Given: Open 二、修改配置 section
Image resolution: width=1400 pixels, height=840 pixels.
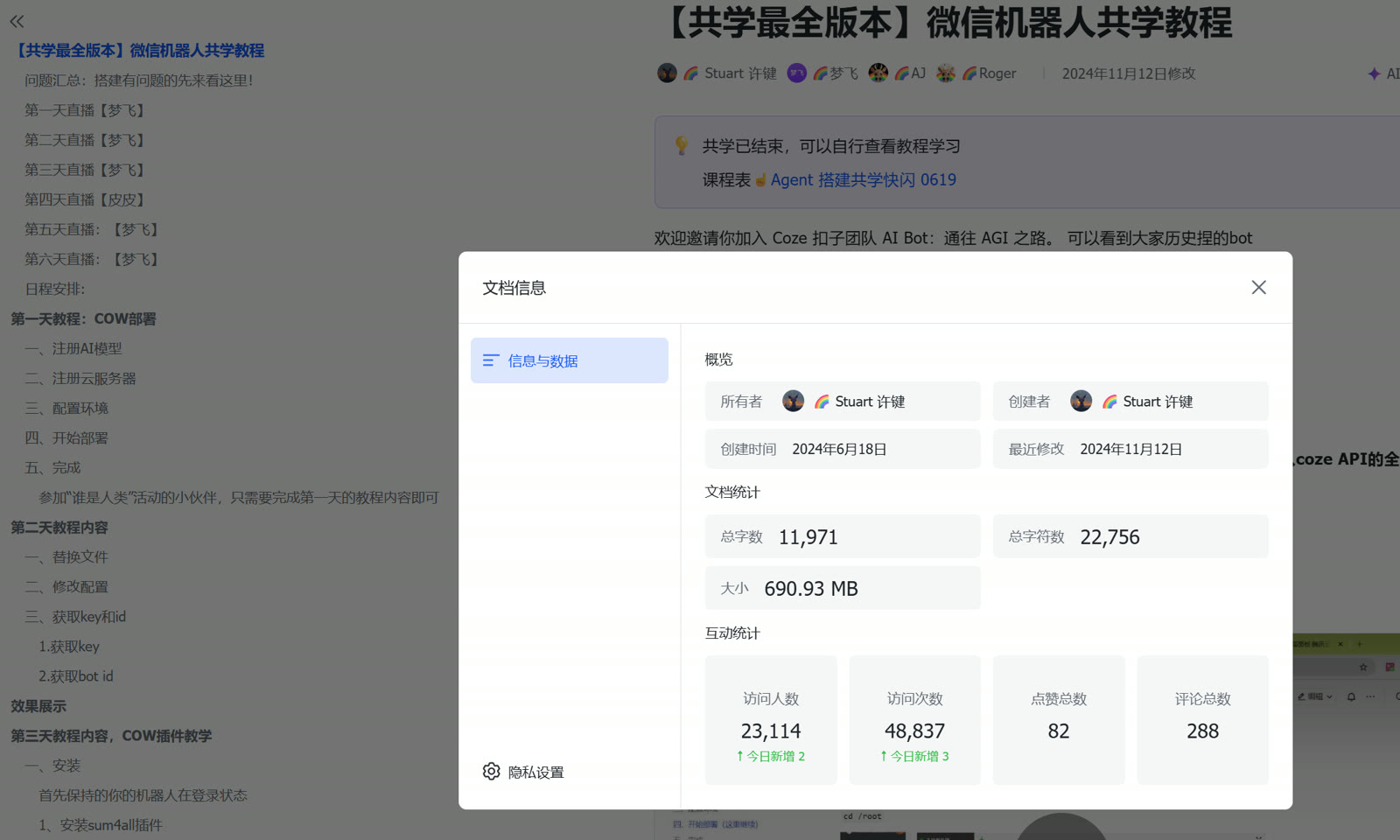Looking at the screenshot, I should pyautogui.click(x=66, y=586).
